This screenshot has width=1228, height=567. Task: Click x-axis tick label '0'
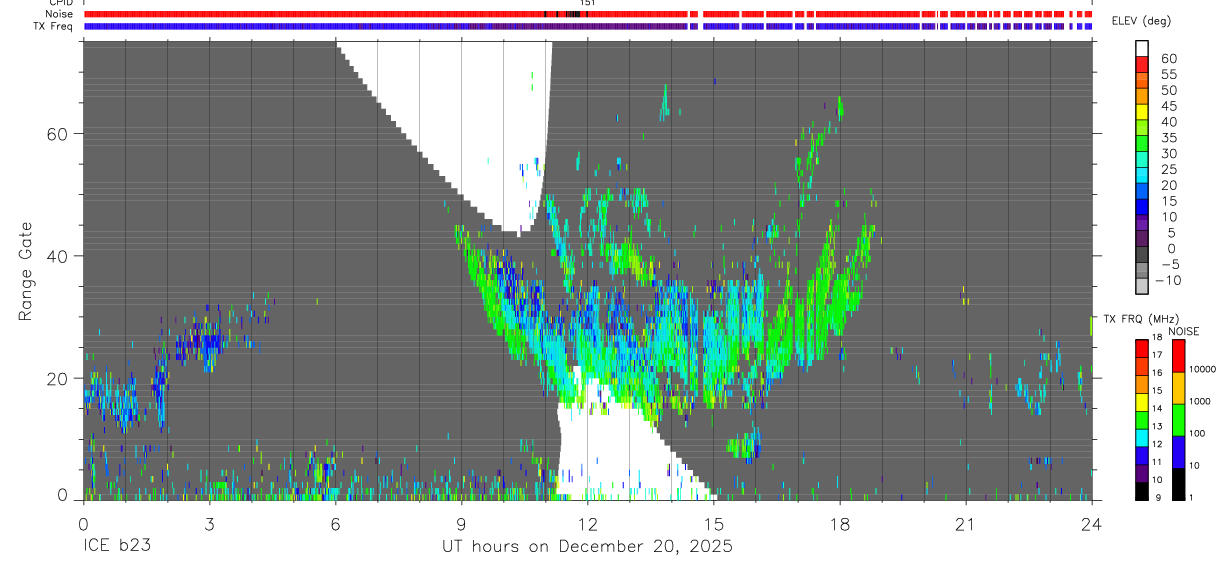point(83,524)
